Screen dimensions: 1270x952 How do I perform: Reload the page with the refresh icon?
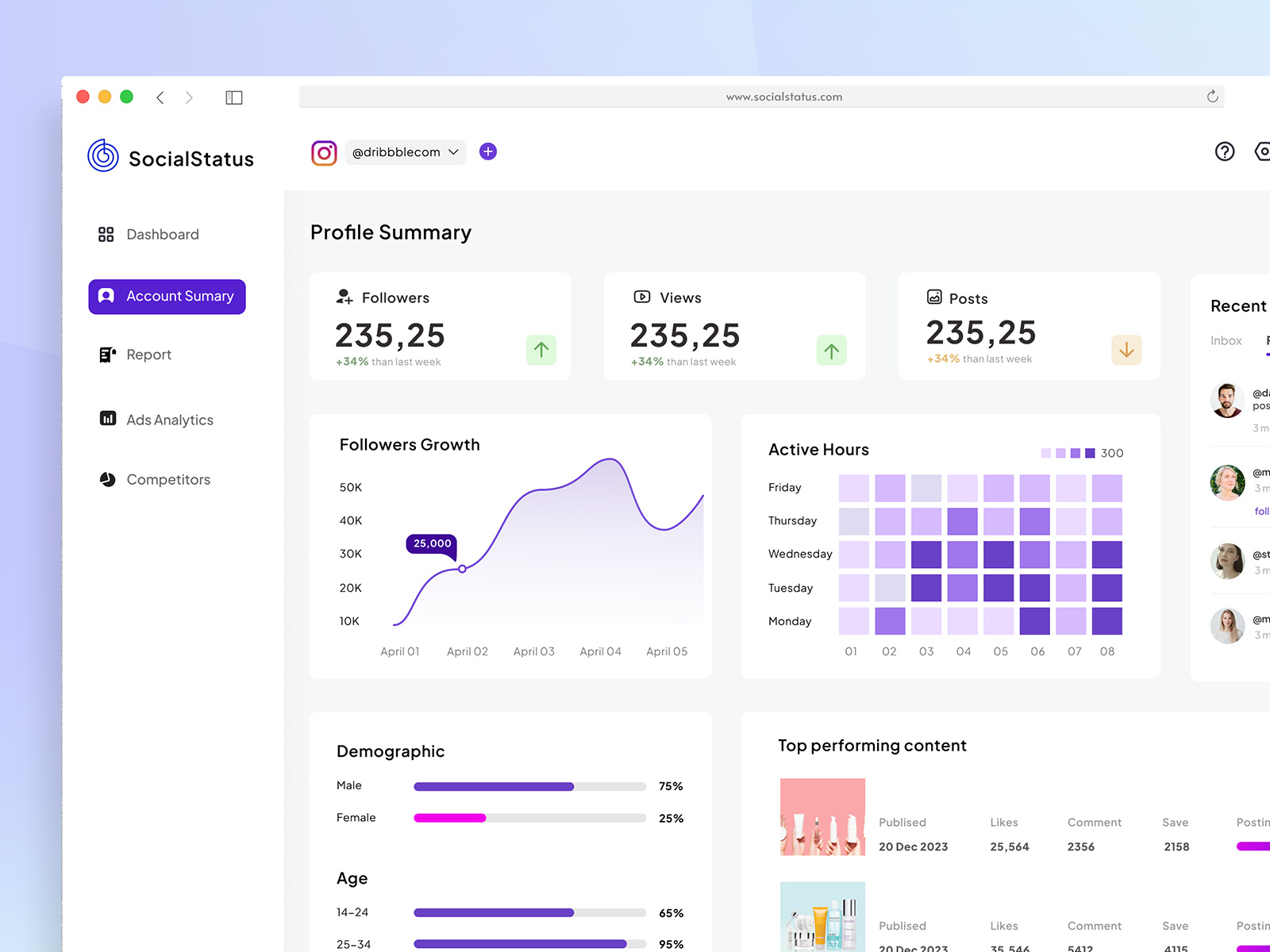point(1213,96)
